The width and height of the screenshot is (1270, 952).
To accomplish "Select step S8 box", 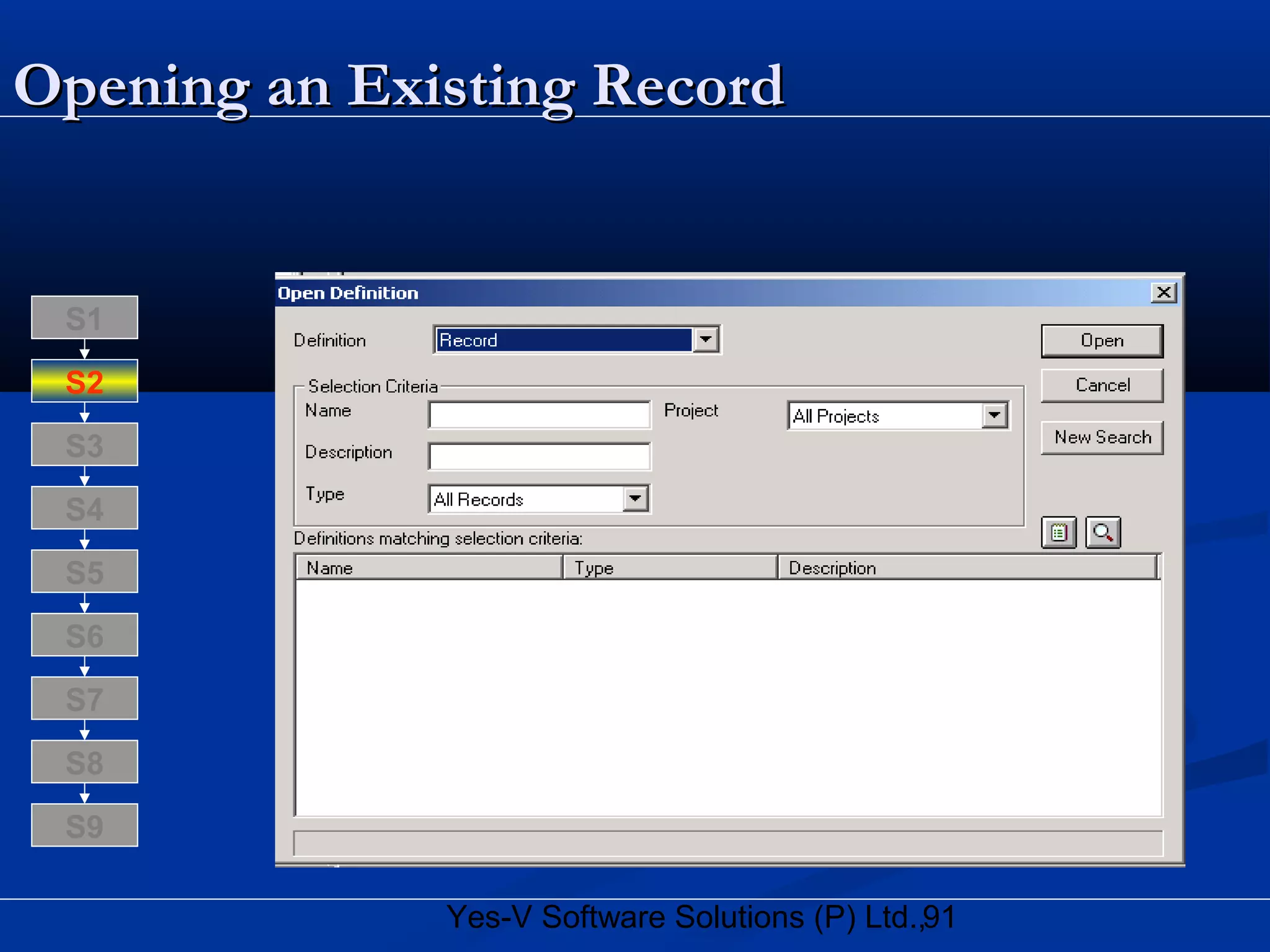I will pyautogui.click(x=85, y=762).
